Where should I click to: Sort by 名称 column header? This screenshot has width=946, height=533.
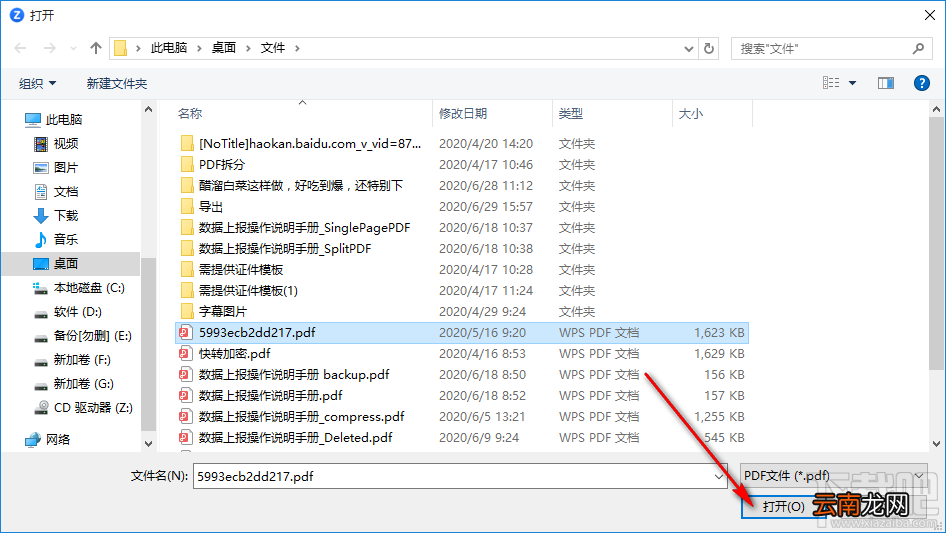190,113
